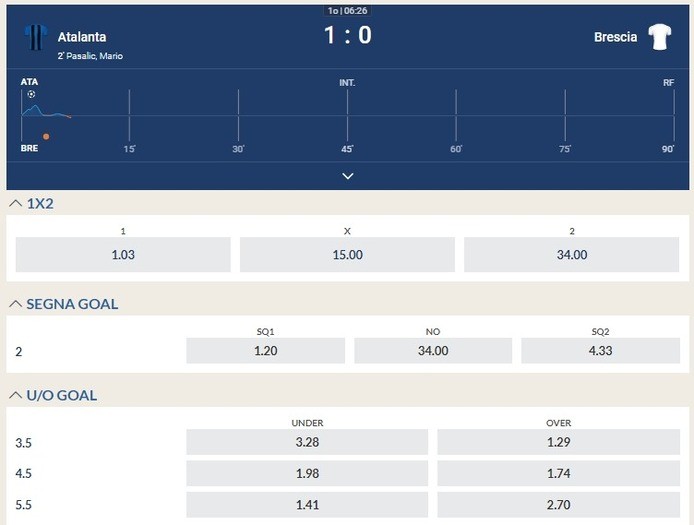Screen dimensions: 694x525
Task: Click the Brescia white jersey icon
Action: click(659, 37)
